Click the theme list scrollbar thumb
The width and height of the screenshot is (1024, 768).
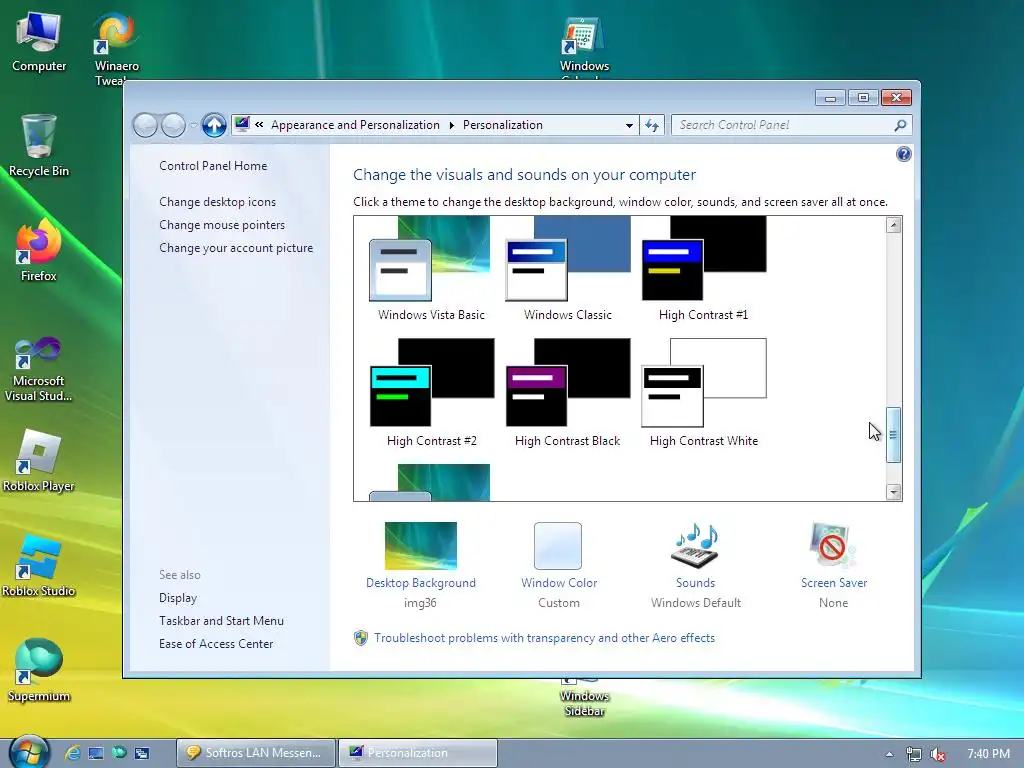(893, 435)
